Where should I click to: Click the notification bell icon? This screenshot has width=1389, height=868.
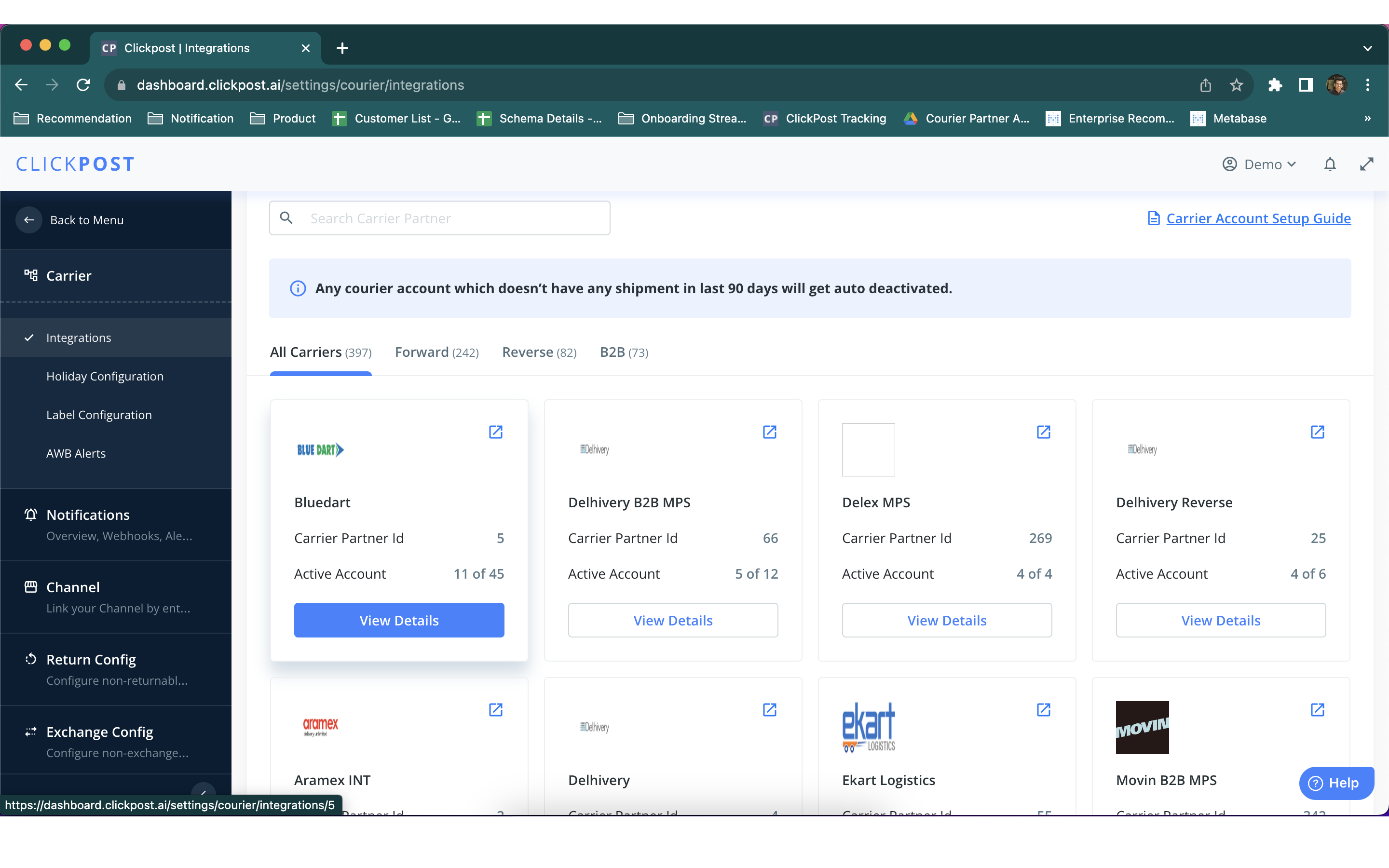[1330, 164]
